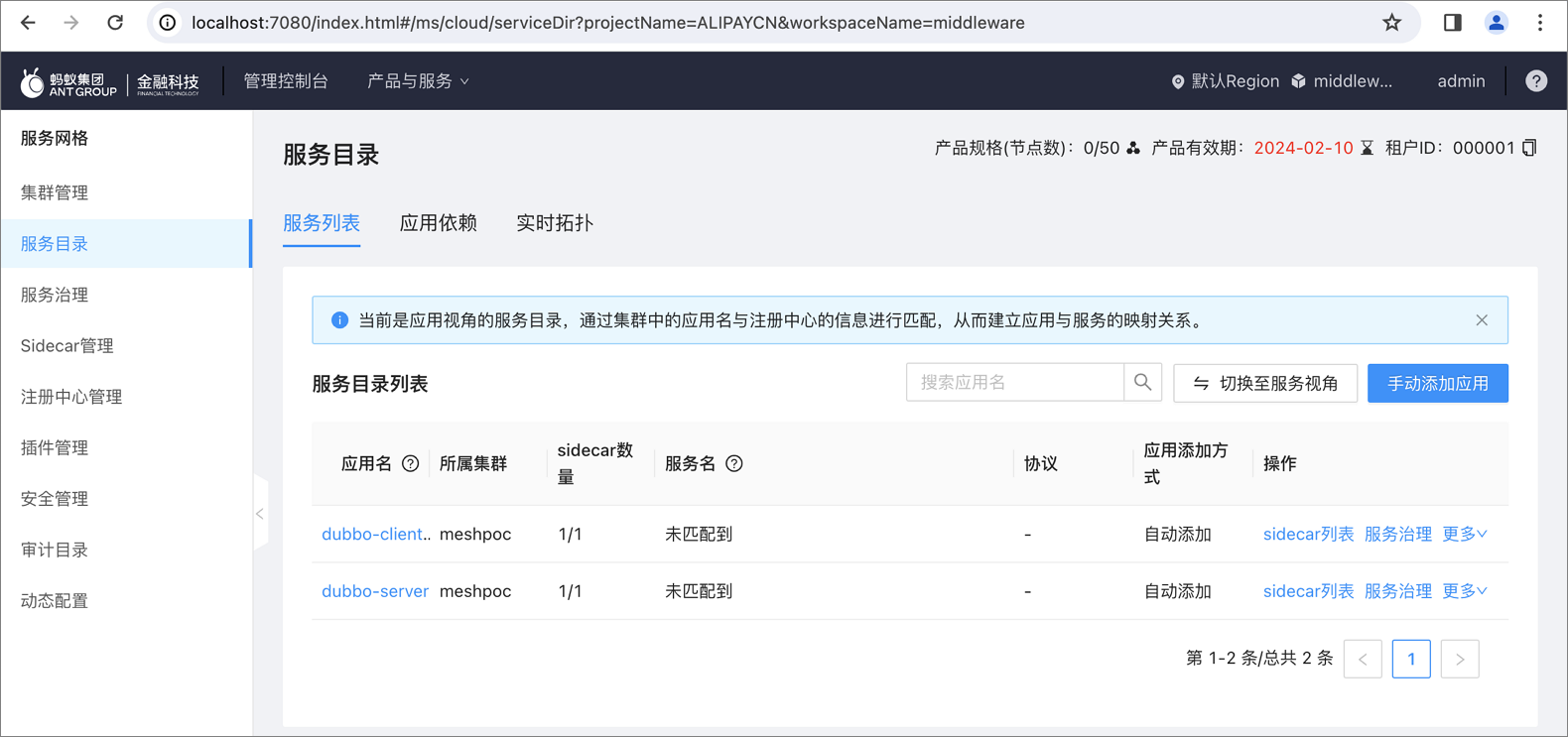Image resolution: width=1568 pixels, height=737 pixels.
Task: Open the dubbo-client application link
Action: tap(376, 534)
